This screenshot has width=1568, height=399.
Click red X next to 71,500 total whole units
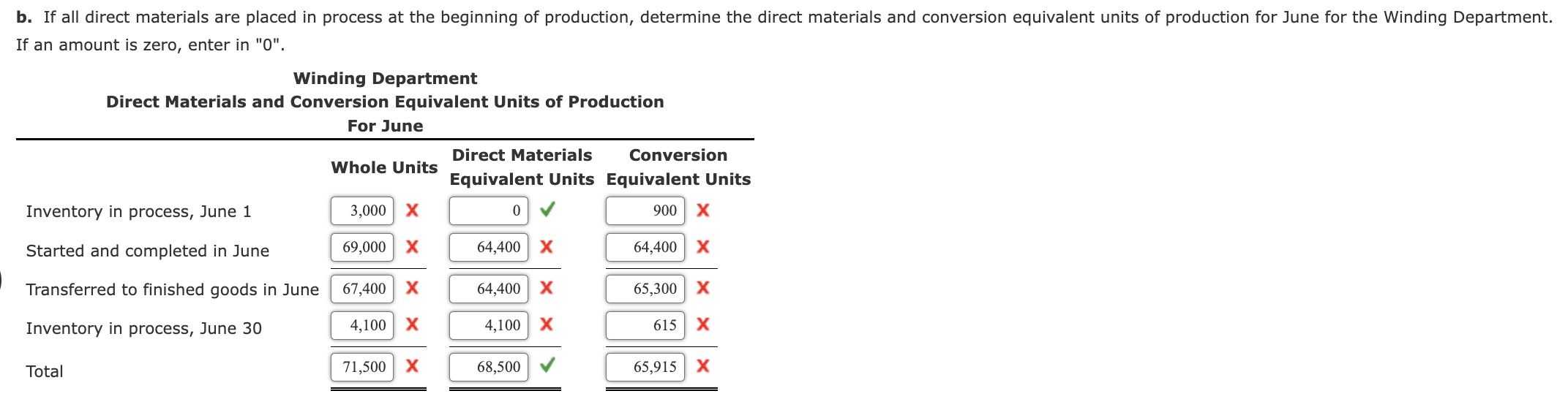pyautogui.click(x=412, y=366)
